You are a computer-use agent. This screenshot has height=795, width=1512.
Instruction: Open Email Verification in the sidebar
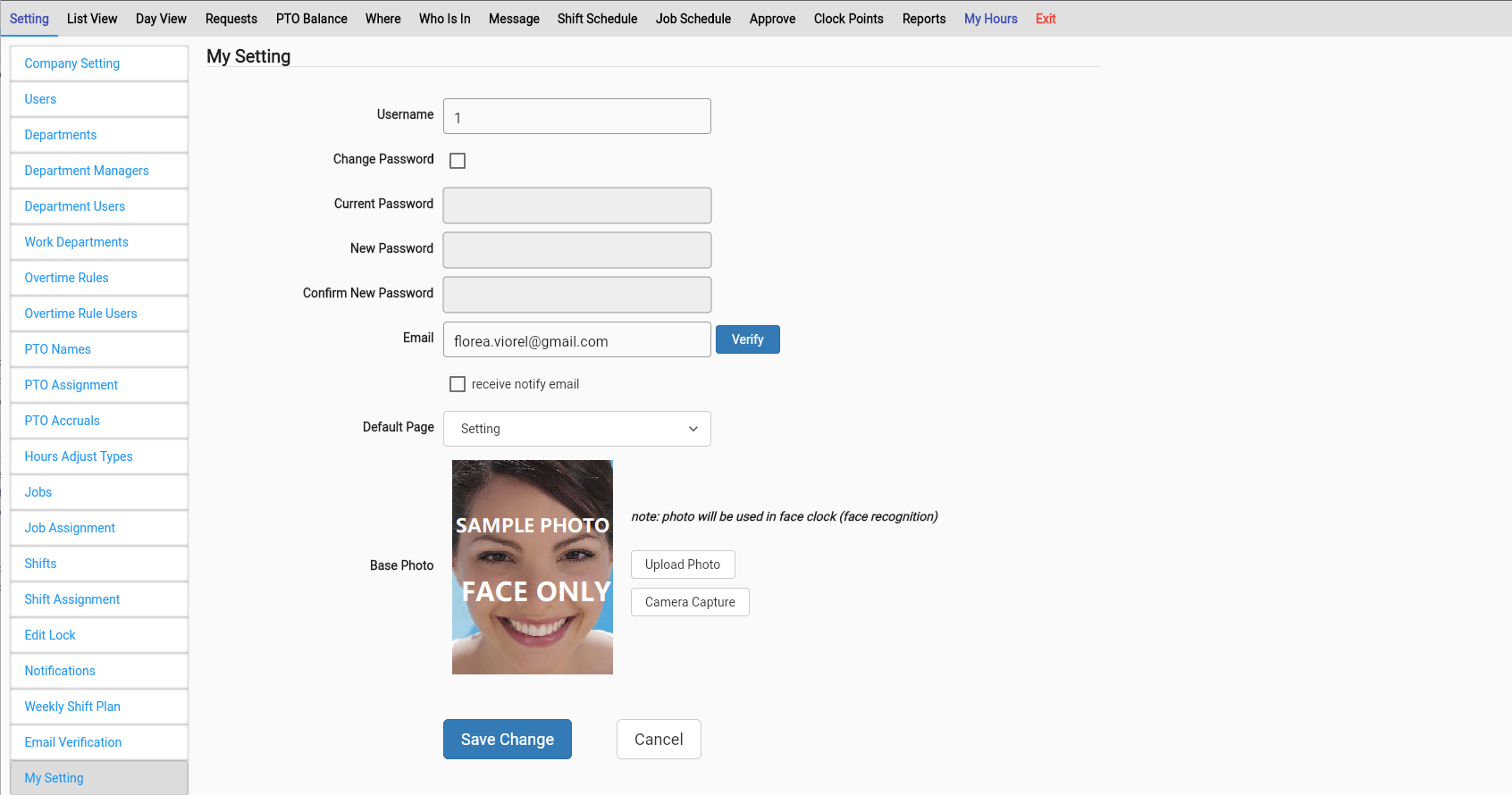(99, 742)
